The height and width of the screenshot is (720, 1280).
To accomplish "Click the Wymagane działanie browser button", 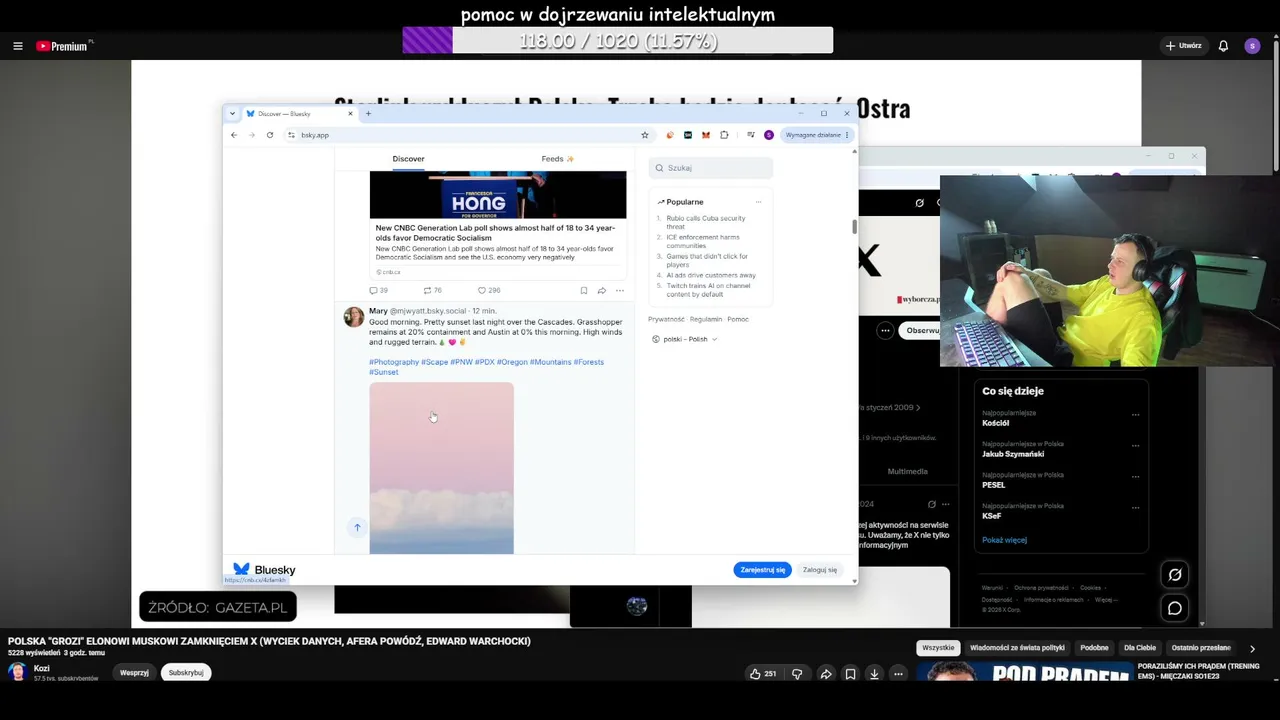I will tap(817, 135).
